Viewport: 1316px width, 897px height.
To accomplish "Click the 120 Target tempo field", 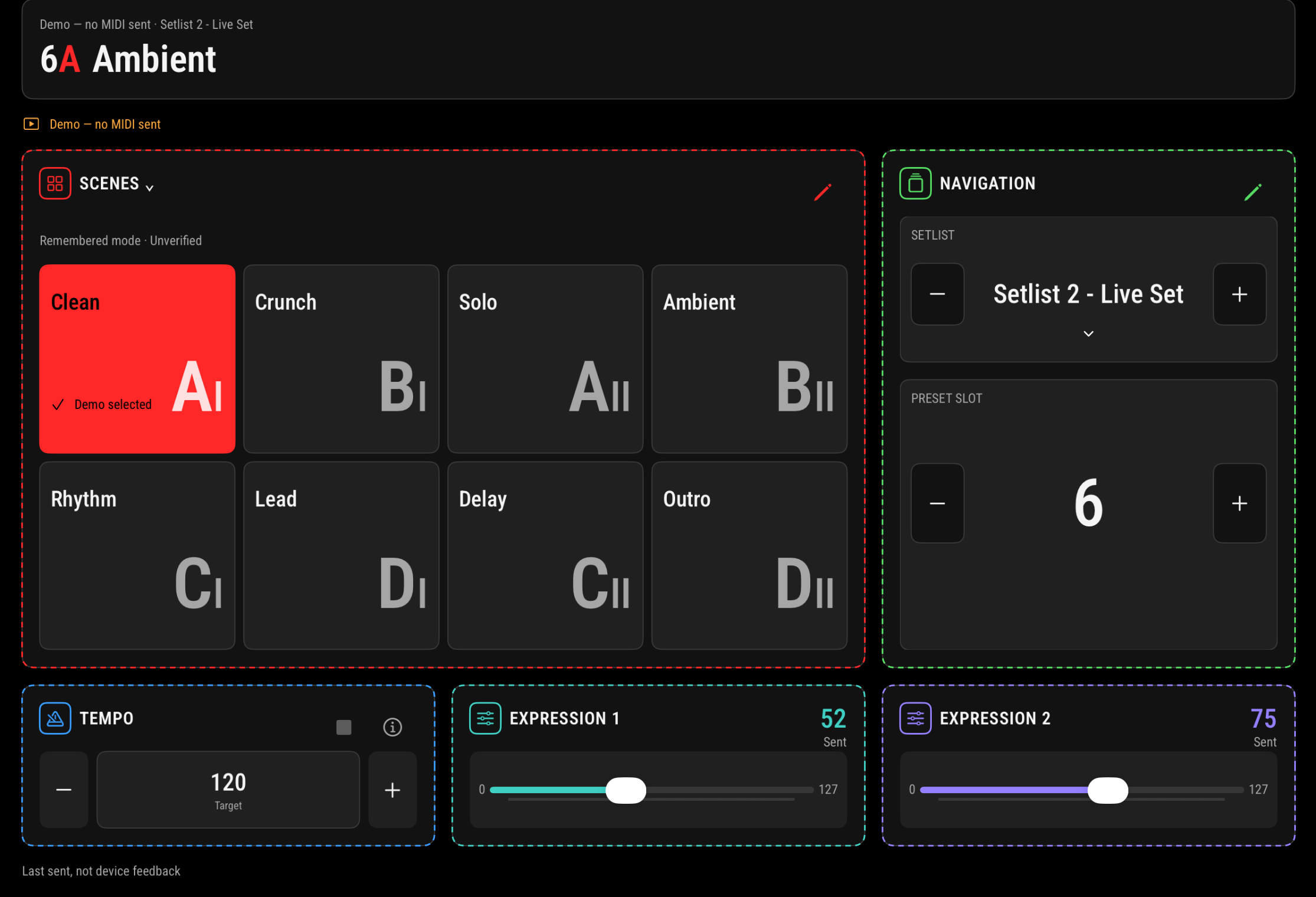I will (228, 790).
